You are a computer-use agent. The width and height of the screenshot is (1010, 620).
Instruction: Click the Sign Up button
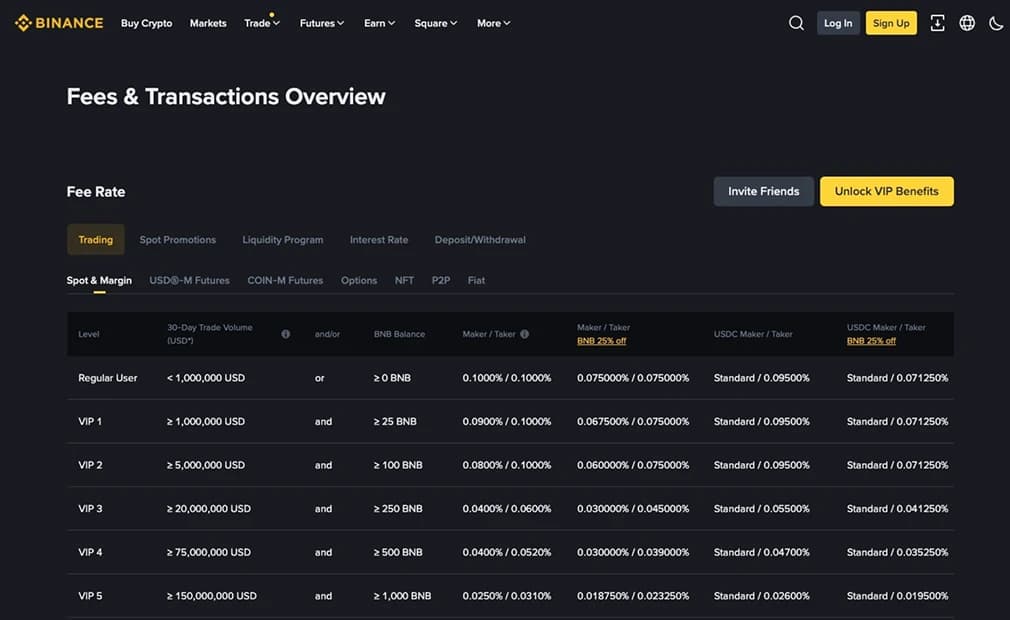coord(890,22)
